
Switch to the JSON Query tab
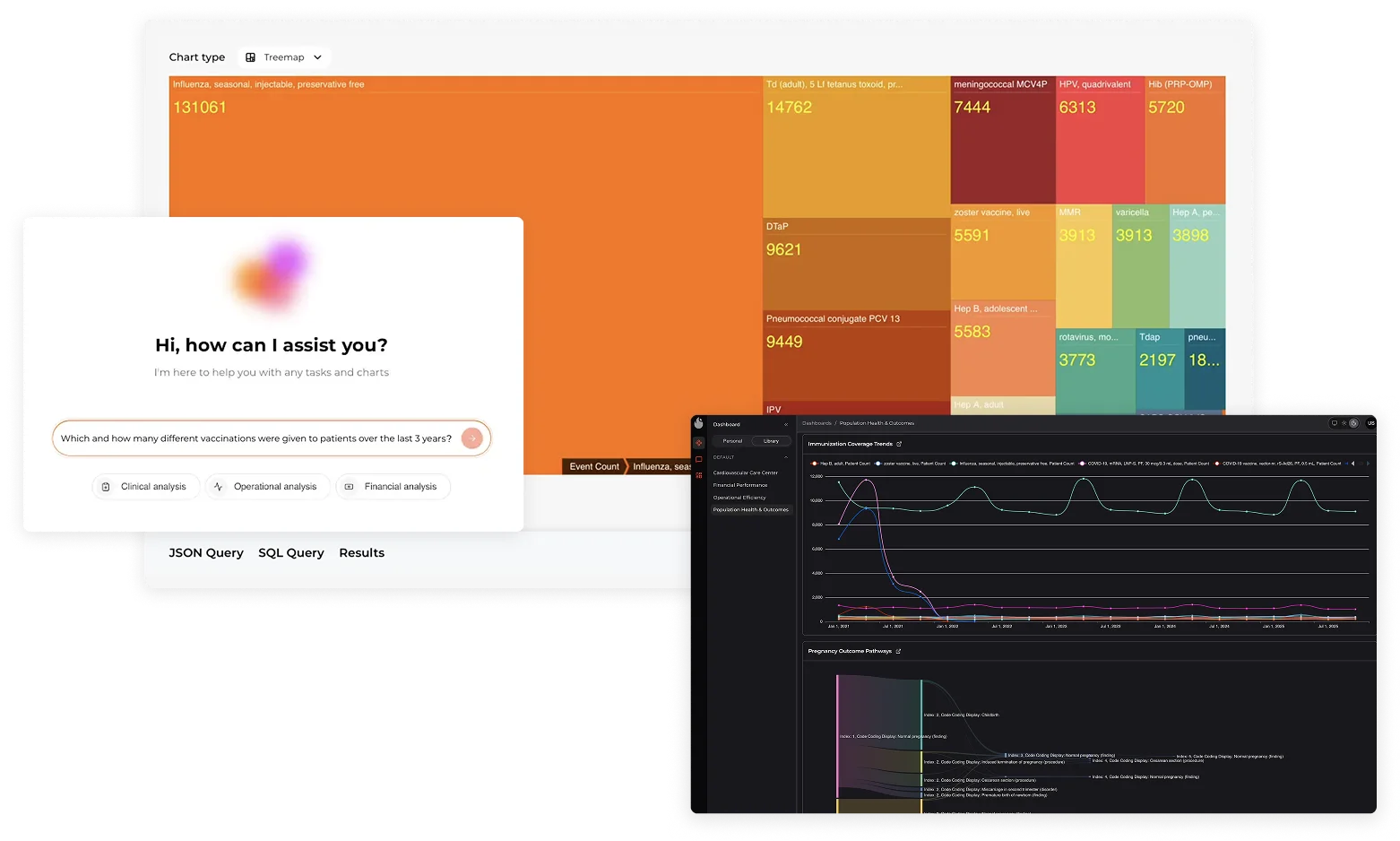click(x=206, y=553)
